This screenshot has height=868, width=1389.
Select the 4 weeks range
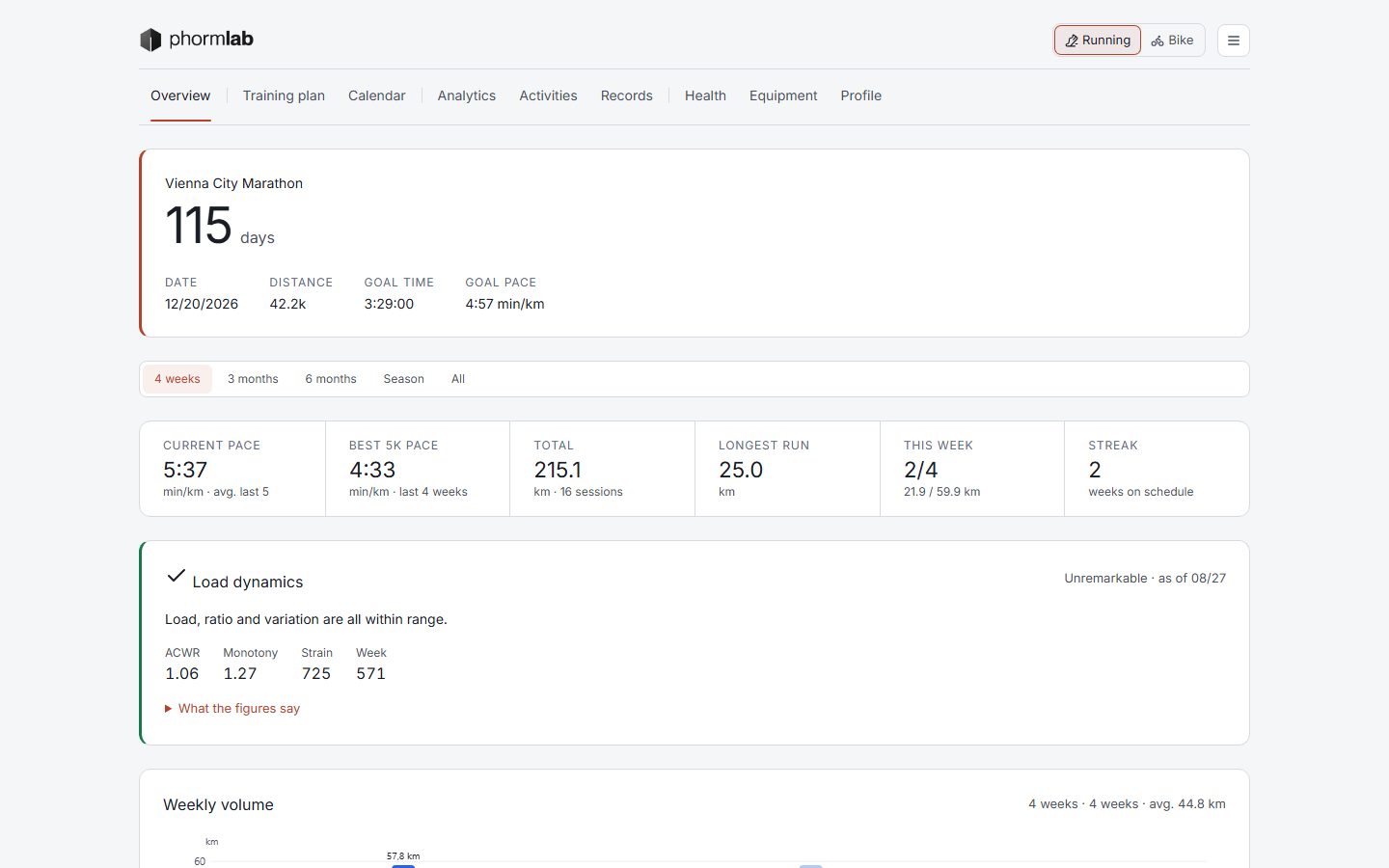[x=177, y=379]
